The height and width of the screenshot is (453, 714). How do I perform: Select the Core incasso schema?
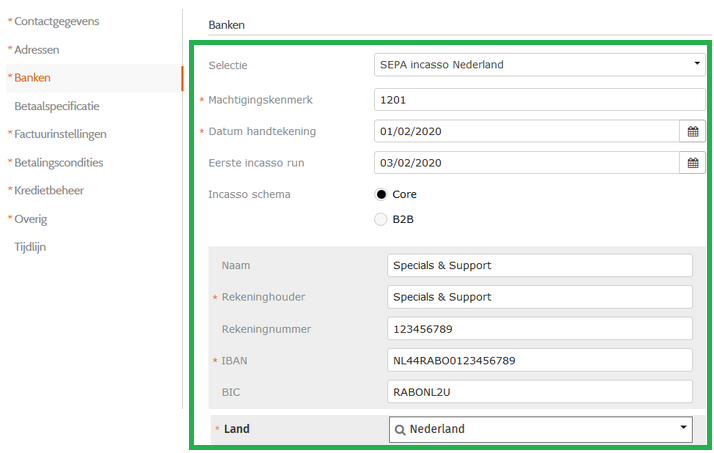(x=381, y=194)
